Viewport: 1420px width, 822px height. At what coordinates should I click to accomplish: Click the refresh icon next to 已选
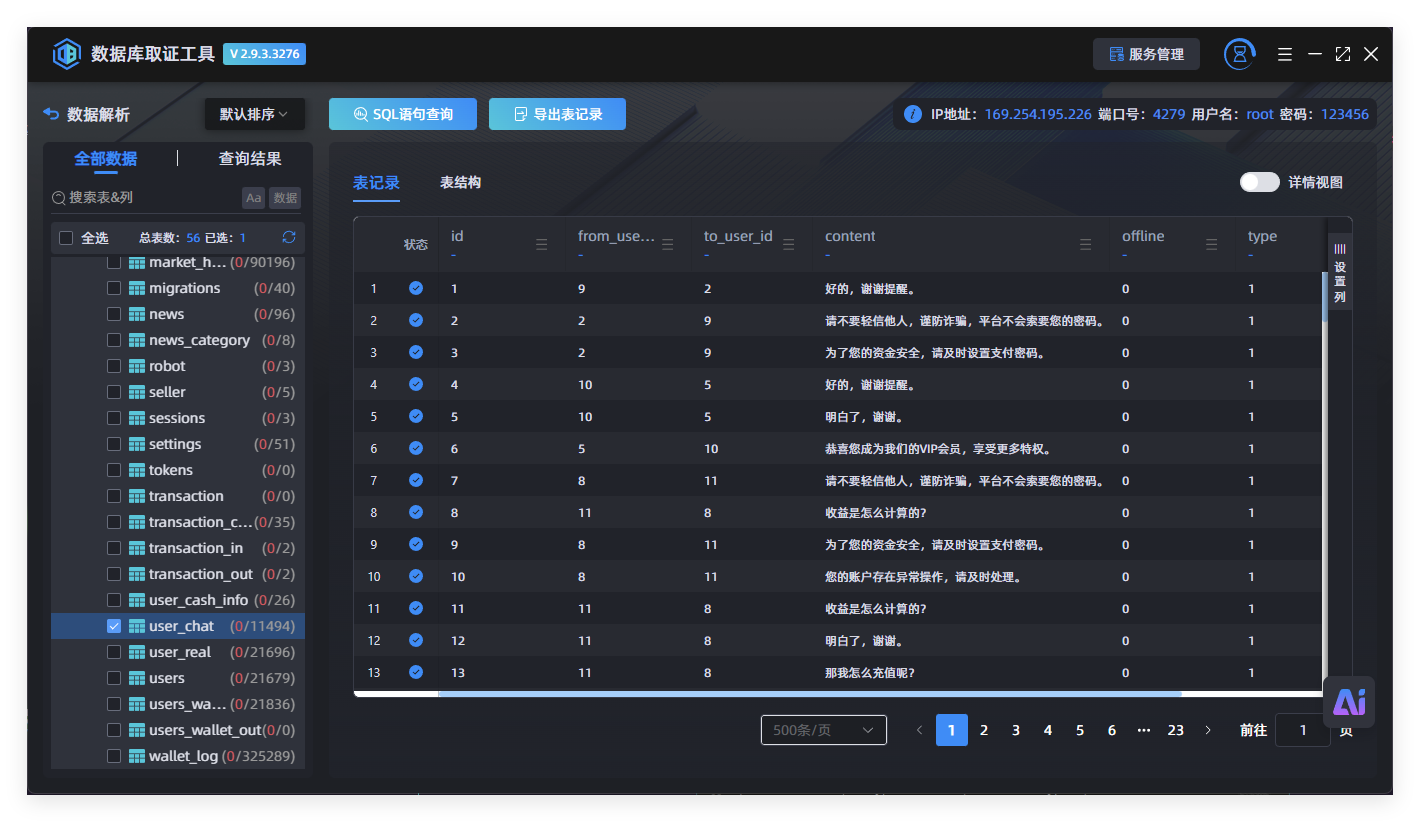289,237
